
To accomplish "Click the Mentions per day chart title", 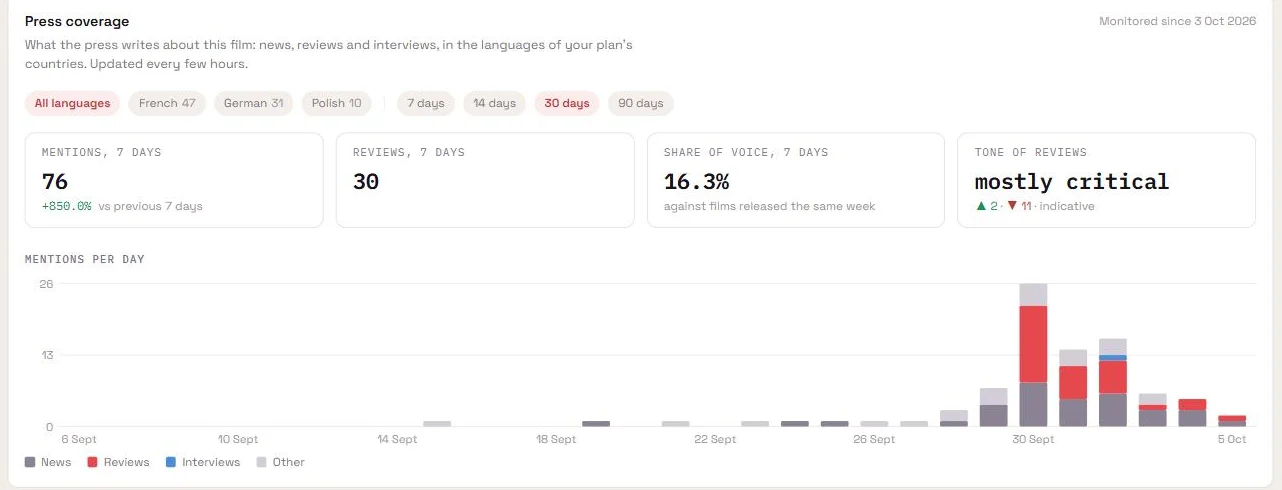I will [85, 259].
